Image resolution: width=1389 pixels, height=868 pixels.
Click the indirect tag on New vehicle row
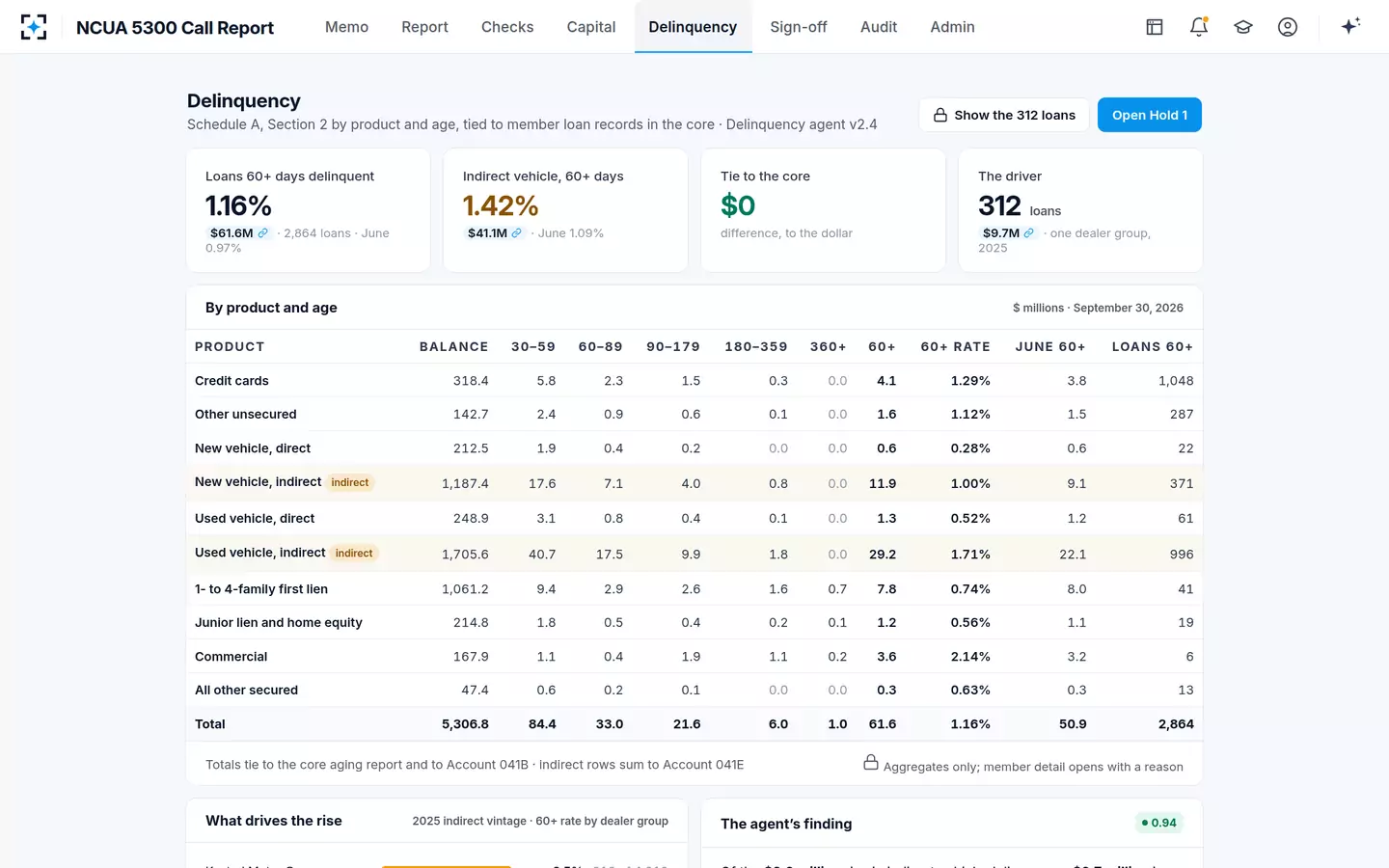350,482
